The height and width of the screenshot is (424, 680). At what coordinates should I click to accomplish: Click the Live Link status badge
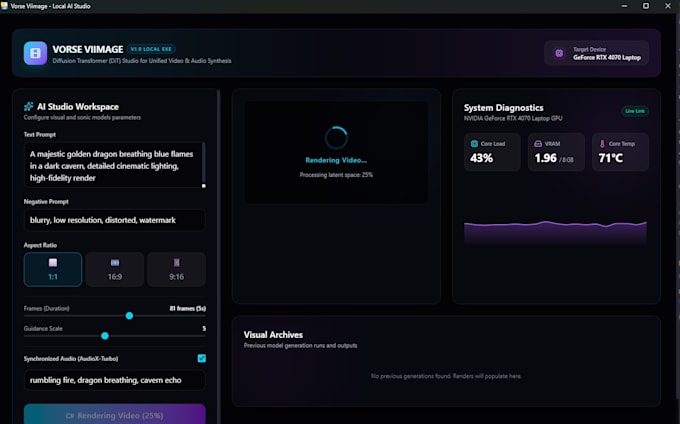[x=635, y=111]
